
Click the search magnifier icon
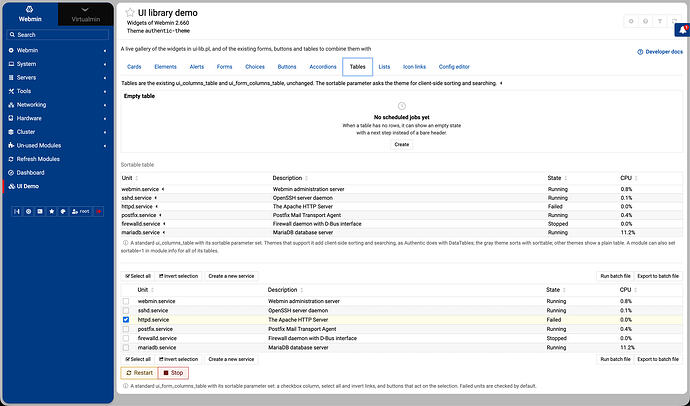(12, 35)
